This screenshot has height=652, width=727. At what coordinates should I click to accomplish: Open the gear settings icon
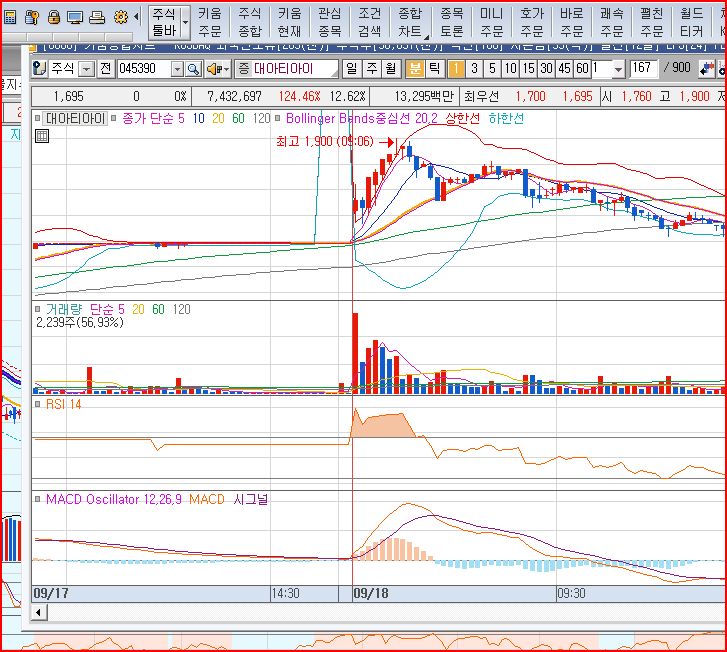point(121,17)
